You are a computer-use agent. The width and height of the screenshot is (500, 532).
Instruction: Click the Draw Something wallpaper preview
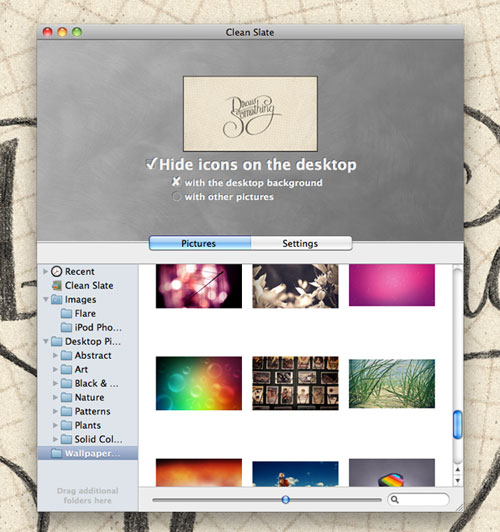click(250, 114)
